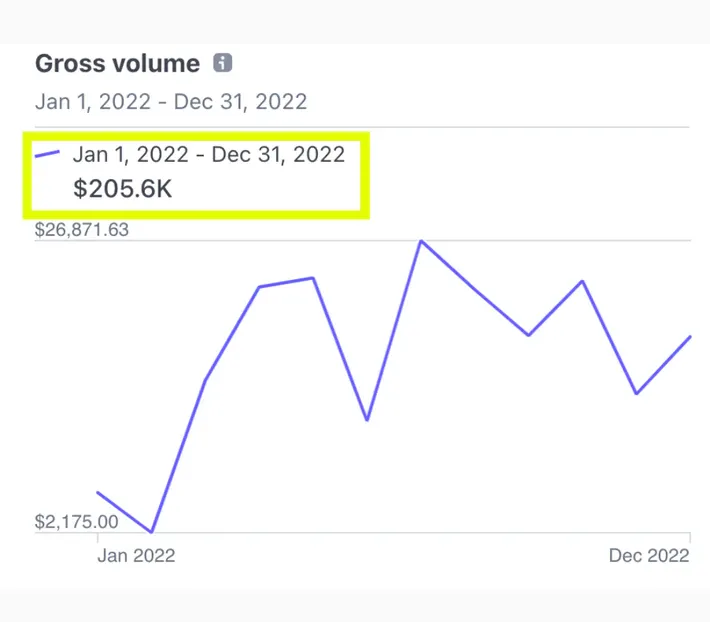This screenshot has width=710, height=622.
Task: Click the lowest point of the chart line
Action: pyautogui.click(x=151, y=532)
